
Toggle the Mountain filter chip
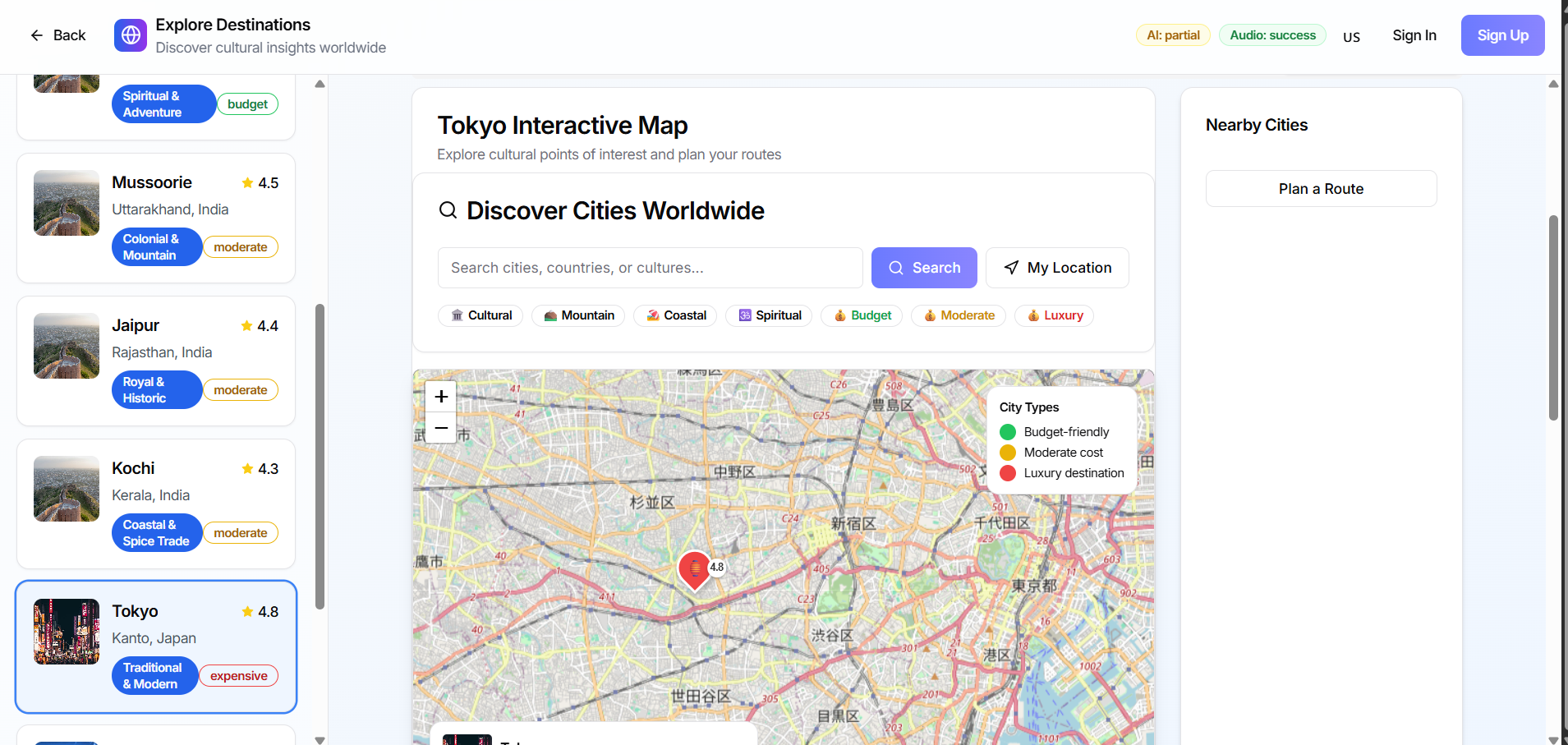pyautogui.click(x=578, y=315)
